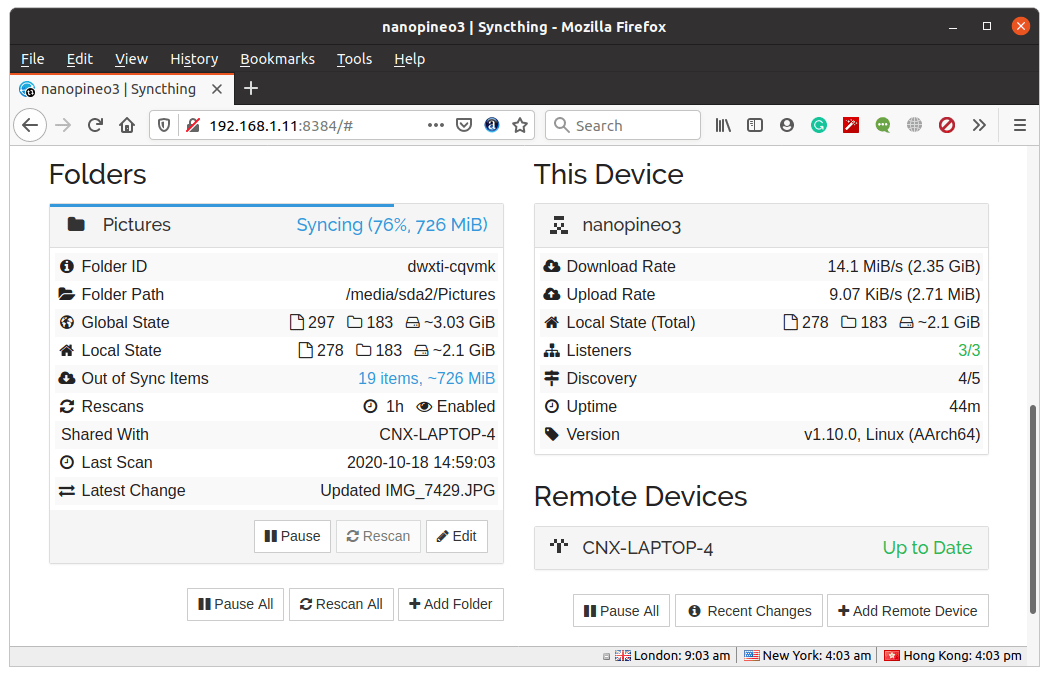The height and width of the screenshot is (676, 1049).
Task: Go to the Firefox home page
Action: [x=127, y=125]
